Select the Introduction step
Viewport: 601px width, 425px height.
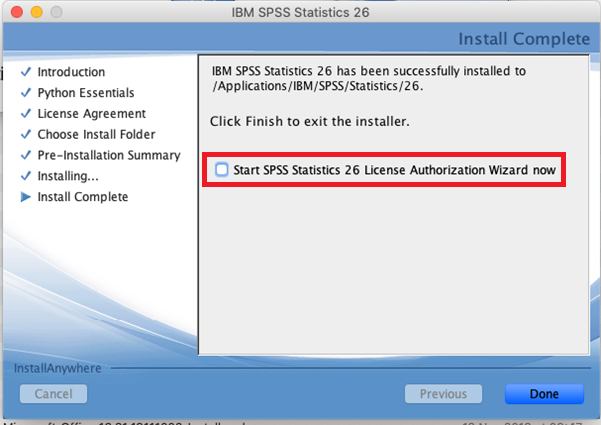pos(71,72)
